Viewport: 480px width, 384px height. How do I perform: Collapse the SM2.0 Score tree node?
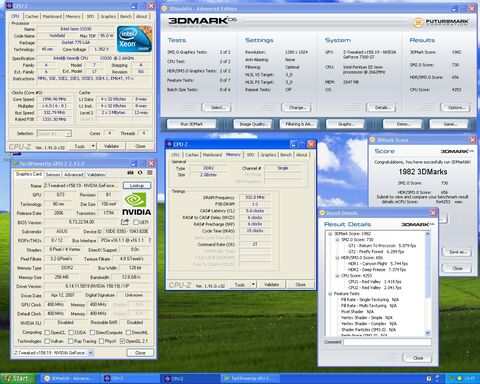pos(337,240)
